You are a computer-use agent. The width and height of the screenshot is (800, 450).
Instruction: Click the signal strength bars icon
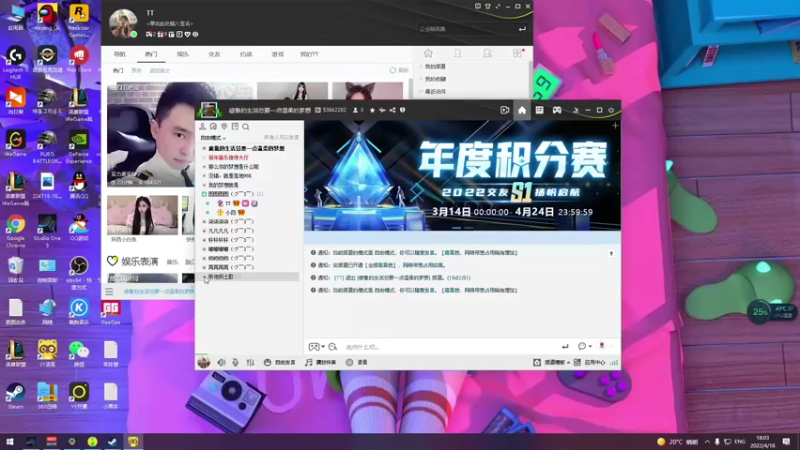pos(614,362)
